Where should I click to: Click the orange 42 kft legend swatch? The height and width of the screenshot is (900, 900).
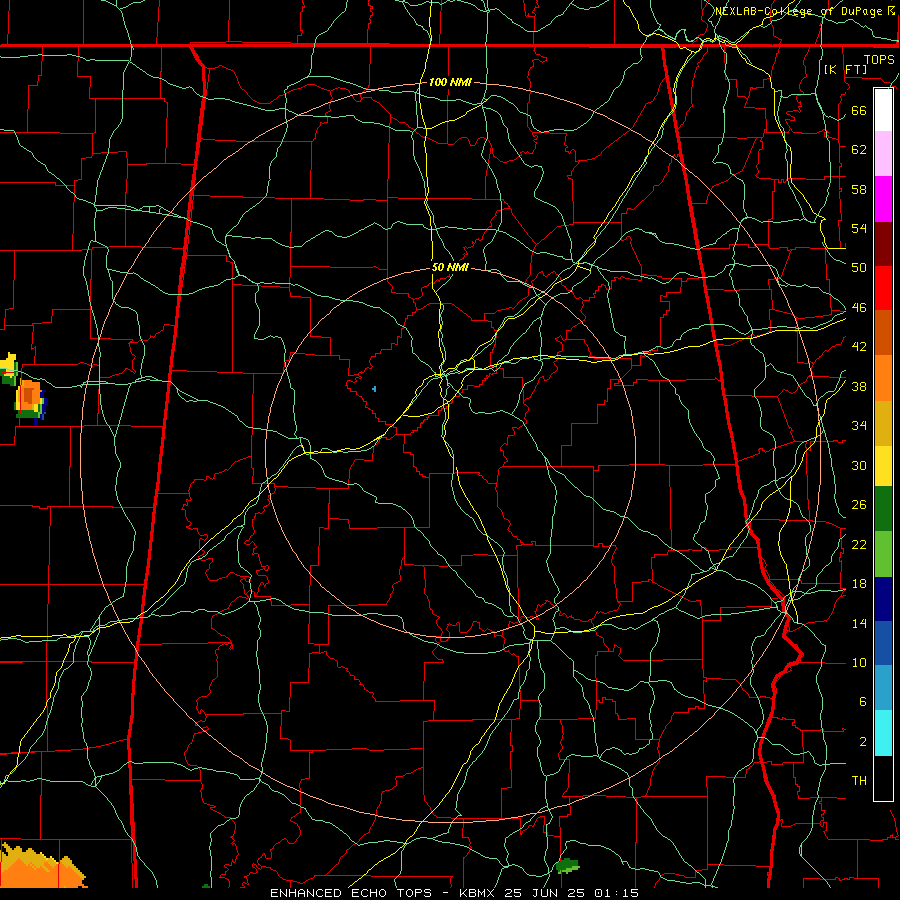pyautogui.click(x=883, y=378)
